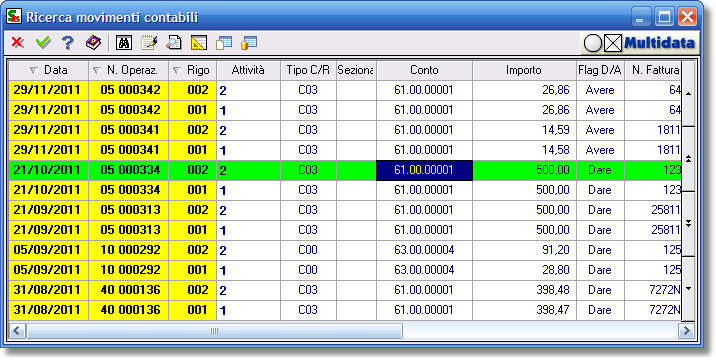Click the Multidata logo
This screenshot has height=360, width=716.
pos(659,43)
